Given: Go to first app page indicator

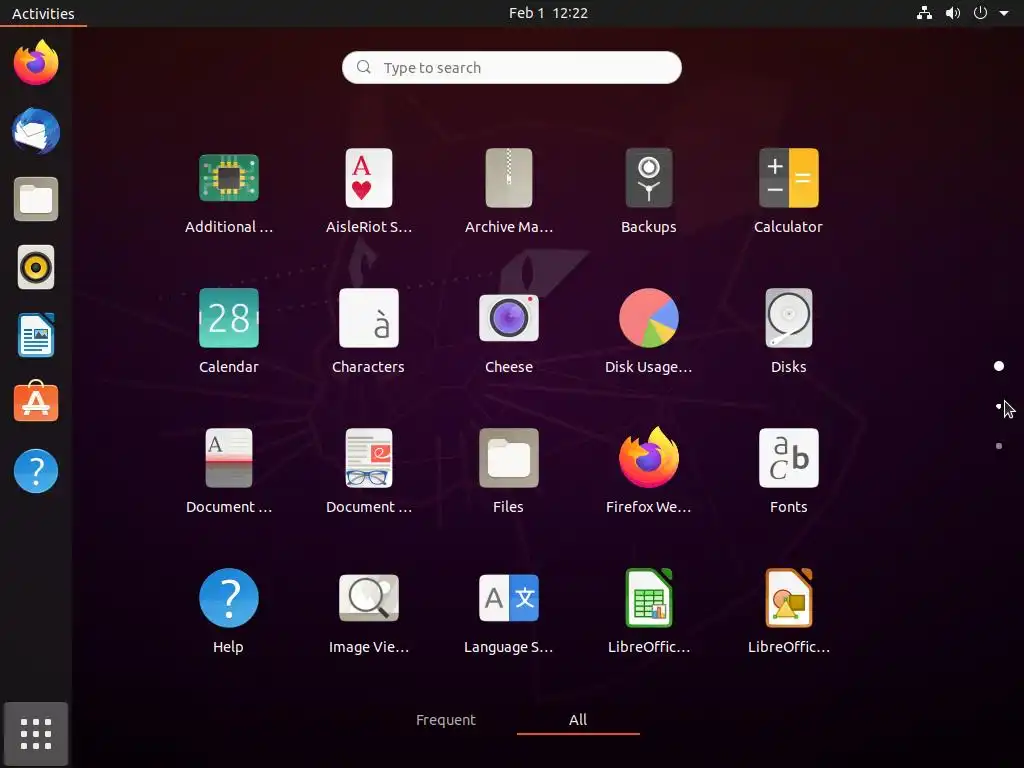Looking at the screenshot, I should (x=999, y=366).
